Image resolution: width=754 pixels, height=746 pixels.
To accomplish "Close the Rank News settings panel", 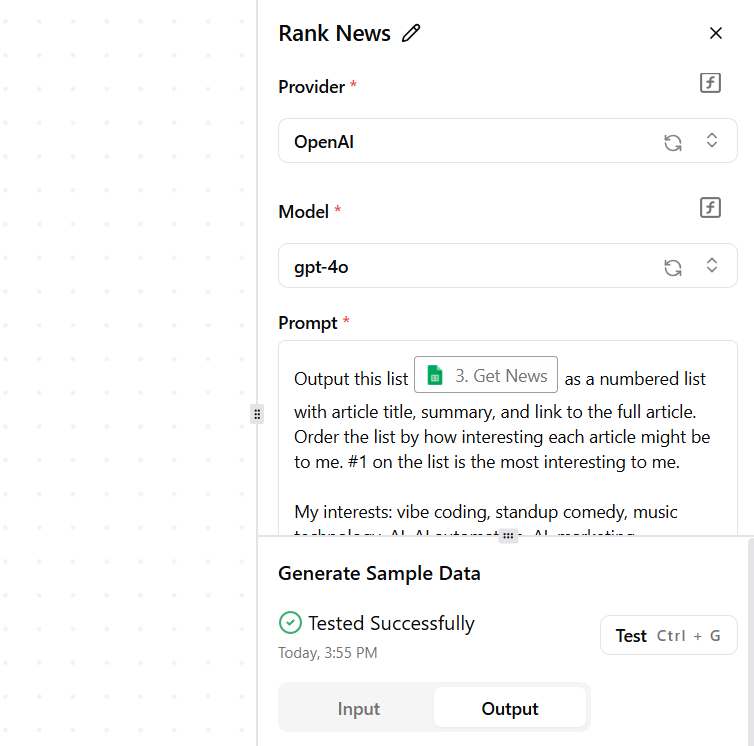I will (x=715, y=33).
